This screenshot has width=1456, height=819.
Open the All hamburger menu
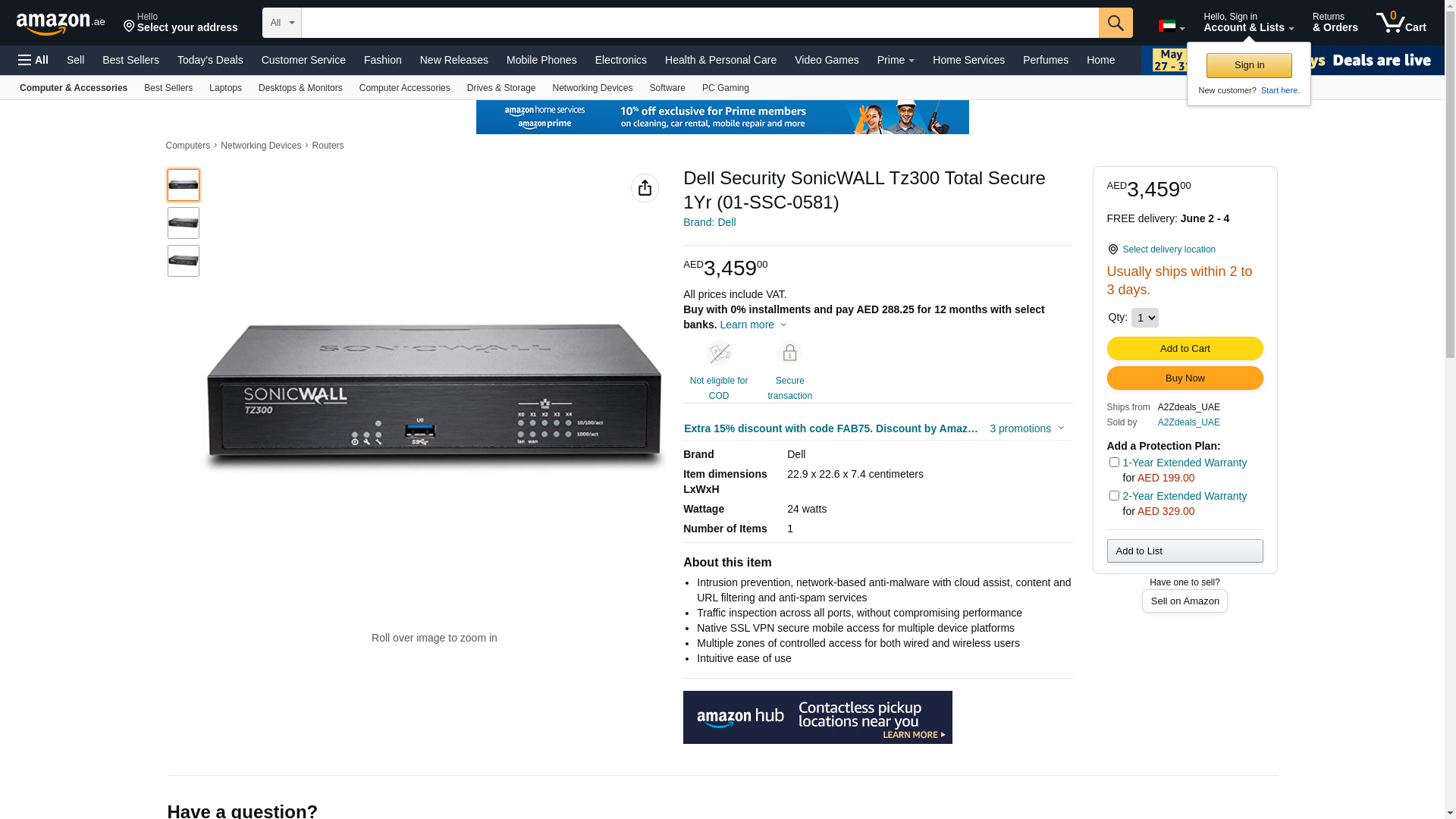point(33,60)
